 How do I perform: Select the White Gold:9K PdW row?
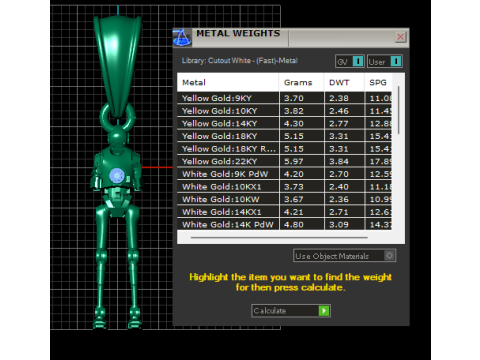point(284,174)
